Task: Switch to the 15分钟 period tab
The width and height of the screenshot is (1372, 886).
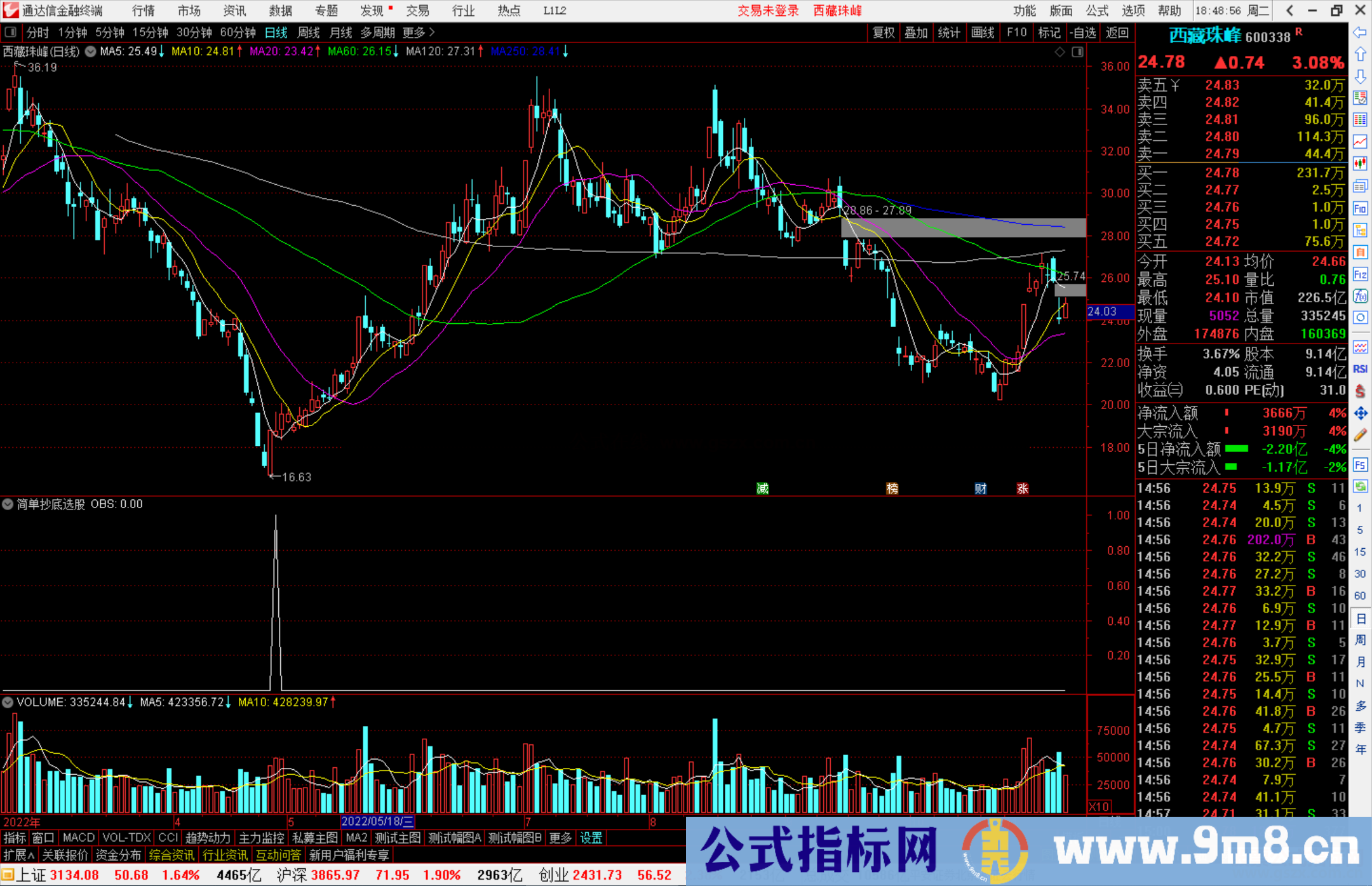Action: (x=150, y=32)
